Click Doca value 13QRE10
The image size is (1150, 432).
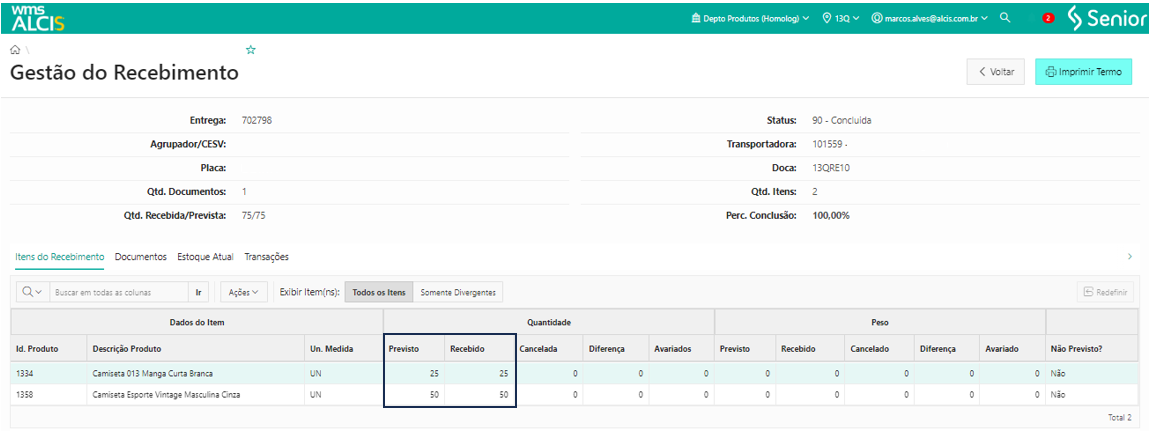pos(832,168)
